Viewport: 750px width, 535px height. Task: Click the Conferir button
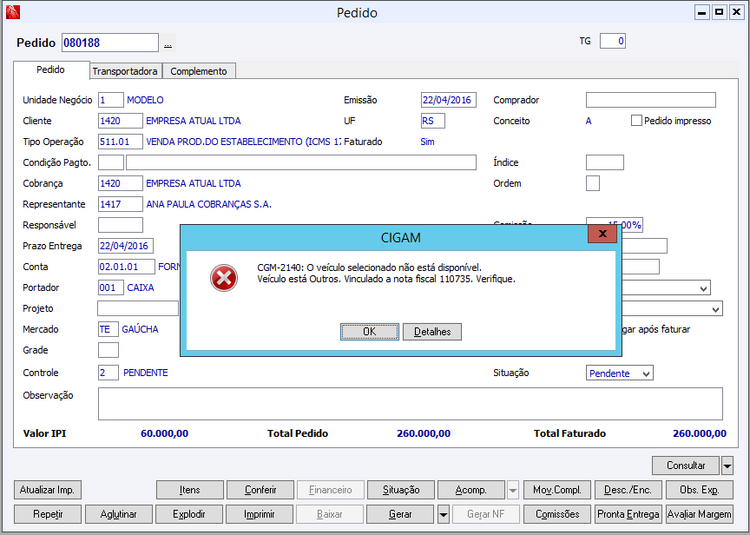260,490
